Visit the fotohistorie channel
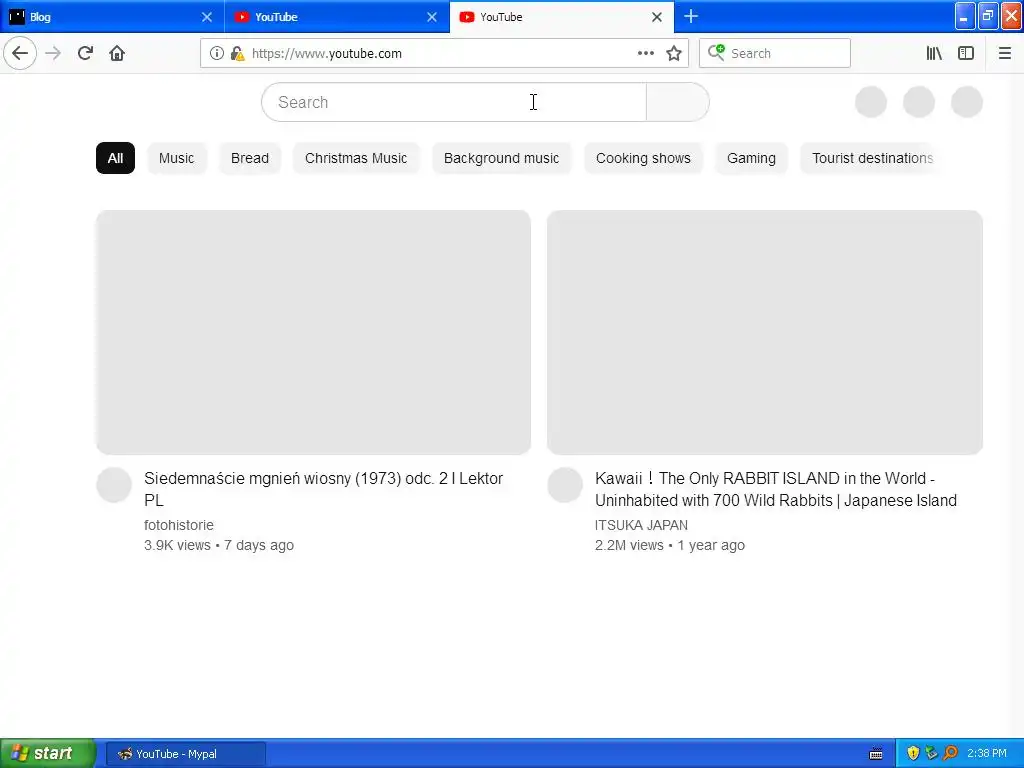The image size is (1024, 768). point(179,525)
